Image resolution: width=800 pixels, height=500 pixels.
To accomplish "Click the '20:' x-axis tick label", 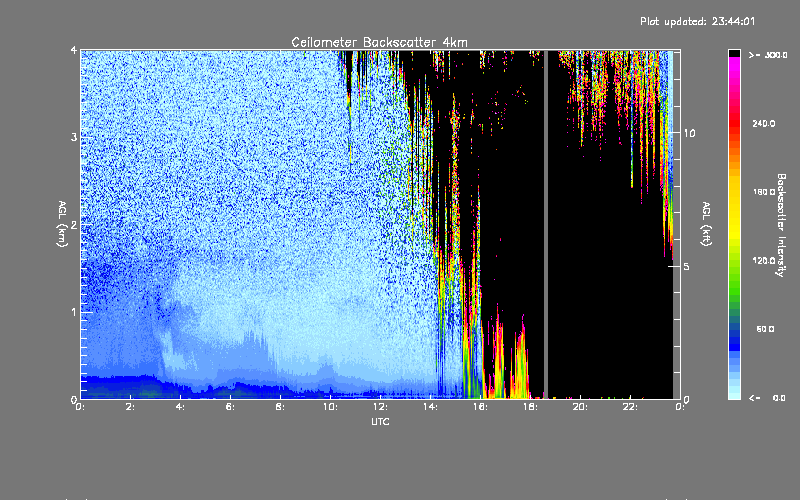I will 580,407.
